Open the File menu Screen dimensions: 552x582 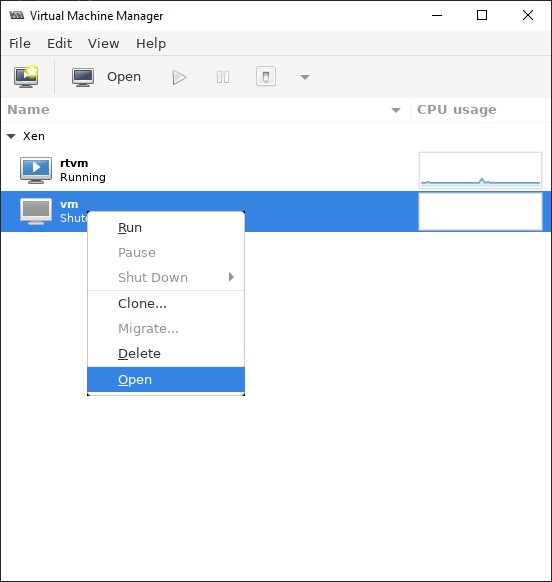(20, 43)
